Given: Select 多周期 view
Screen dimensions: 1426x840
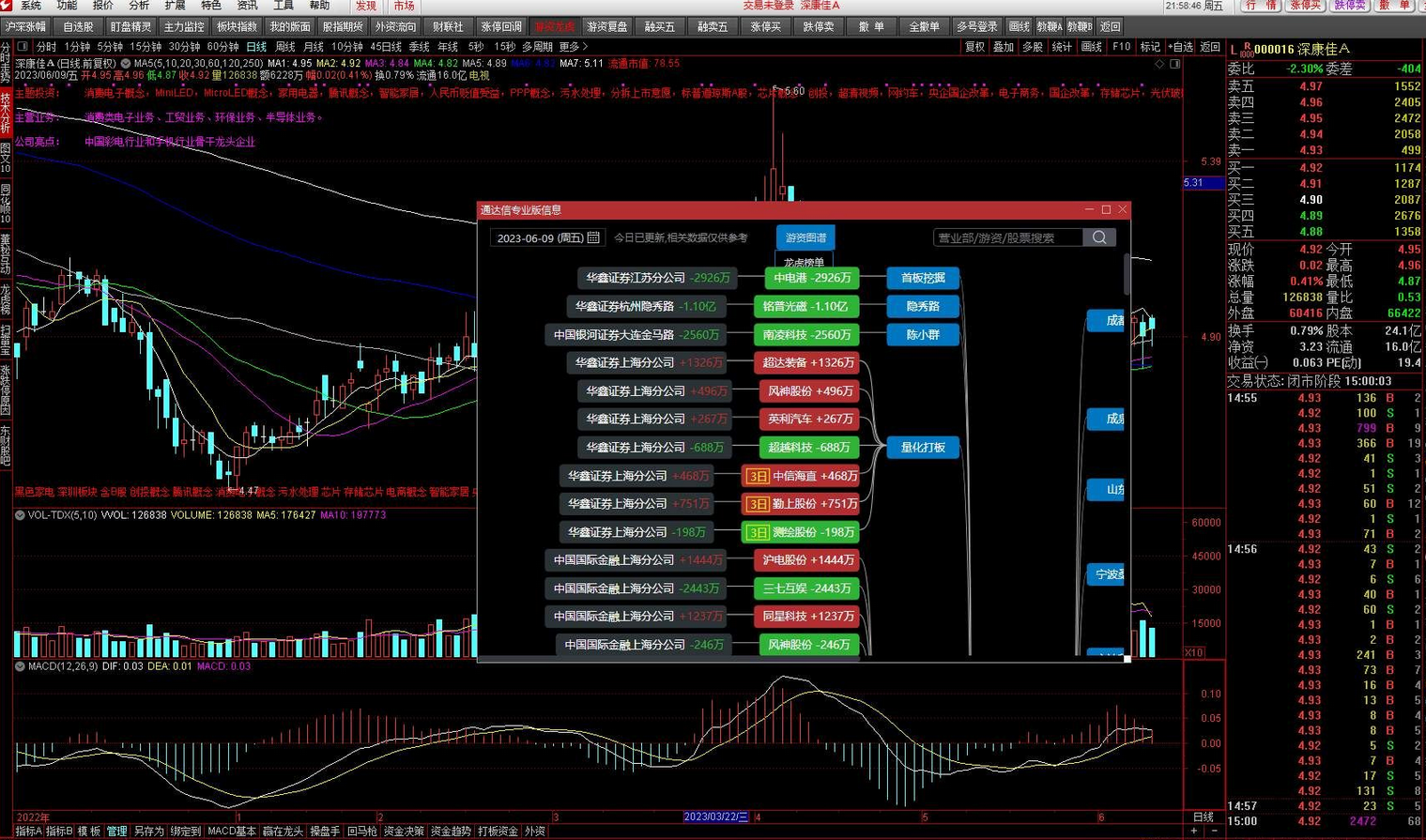Looking at the screenshot, I should pyautogui.click(x=537, y=46).
